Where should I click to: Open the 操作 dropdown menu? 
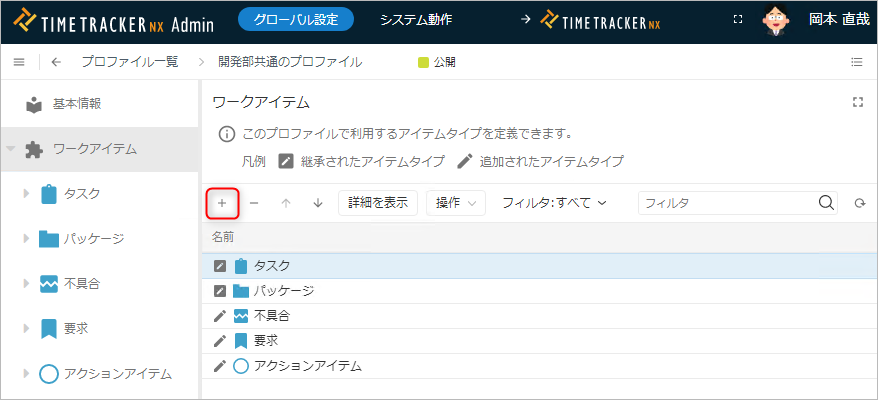pyautogui.click(x=455, y=203)
